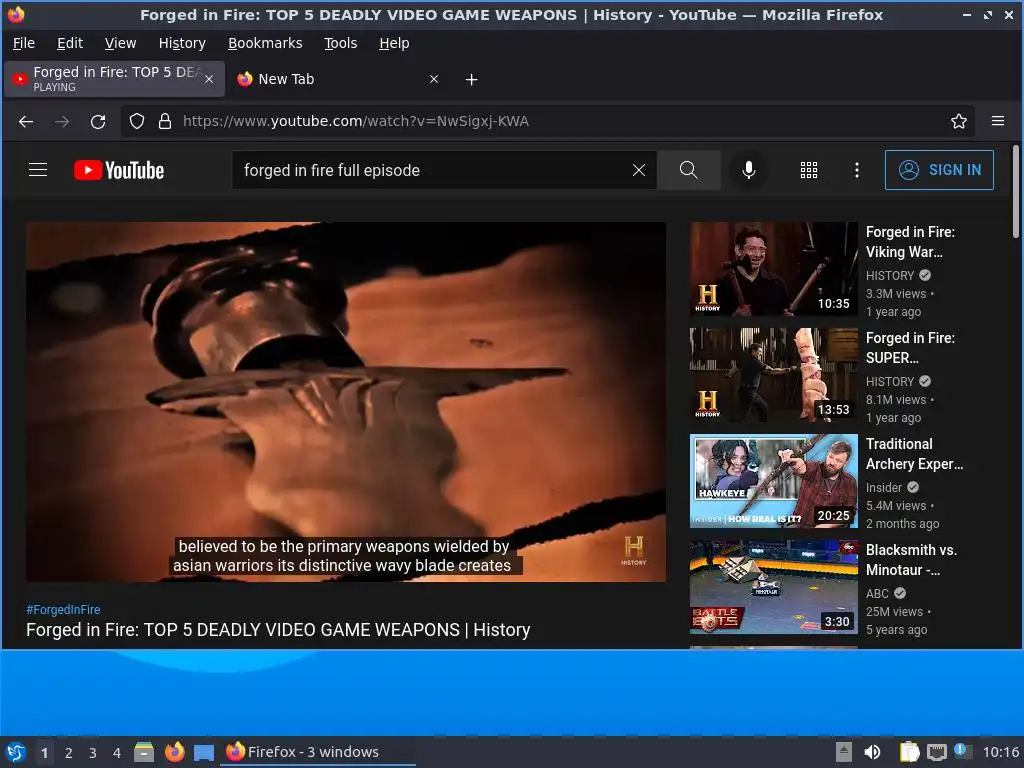Go back to the previous page
1024x768 pixels.
pos(25,121)
